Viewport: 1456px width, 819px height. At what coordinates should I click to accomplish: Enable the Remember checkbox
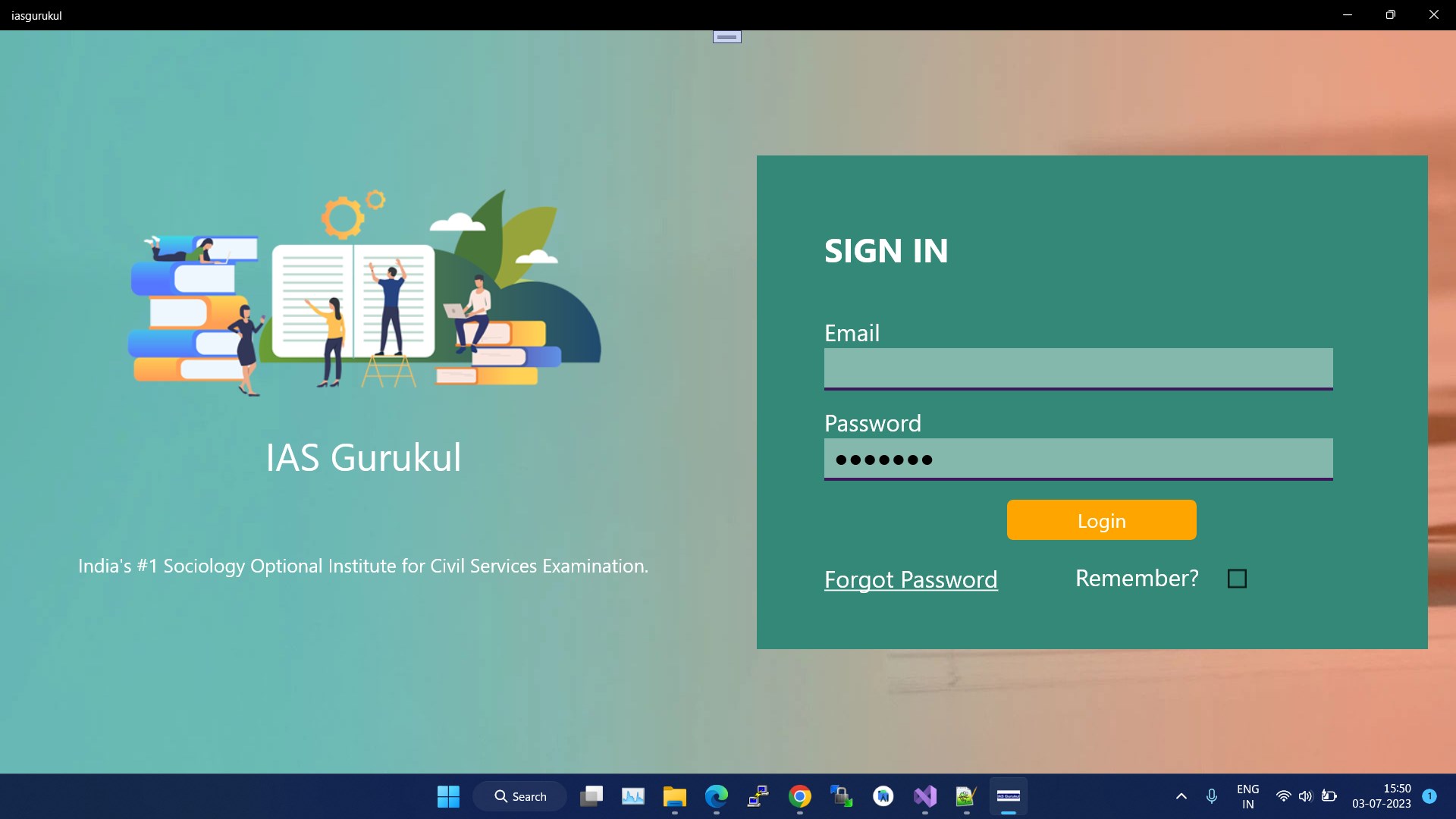click(1237, 579)
